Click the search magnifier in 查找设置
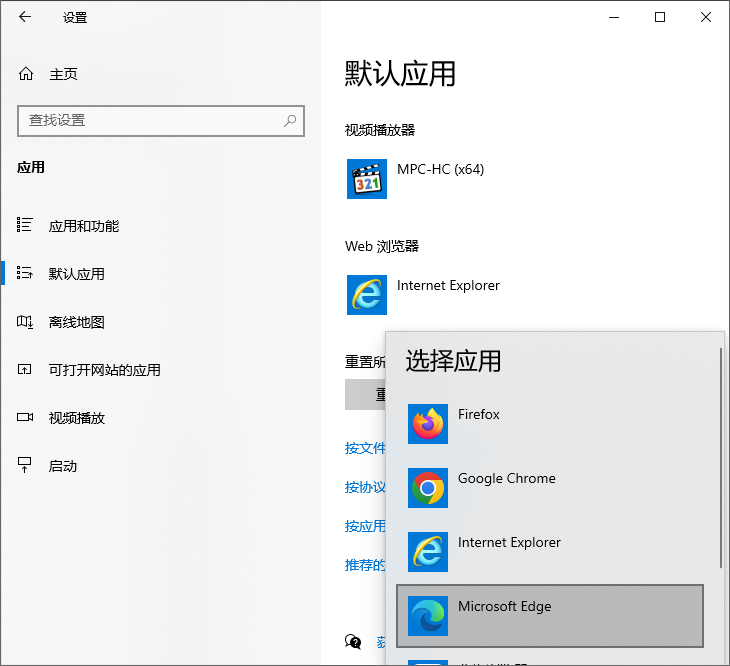This screenshot has width=730, height=666. (x=290, y=121)
